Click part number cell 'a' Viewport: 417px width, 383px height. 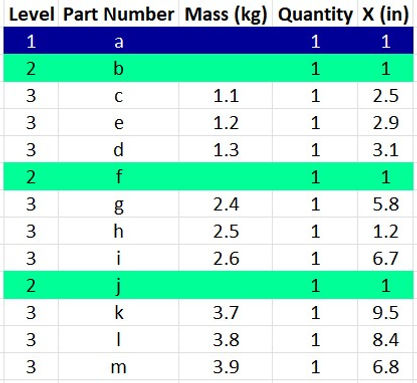(x=118, y=41)
